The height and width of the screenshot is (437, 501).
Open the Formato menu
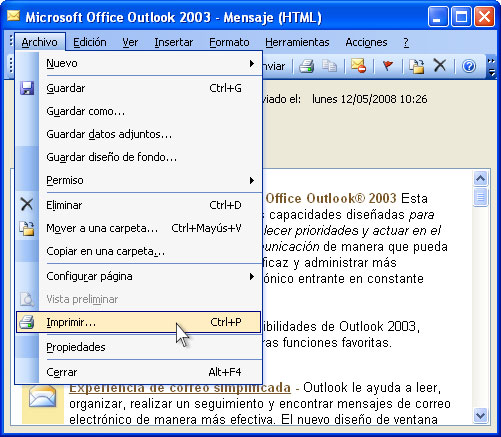pos(229,42)
